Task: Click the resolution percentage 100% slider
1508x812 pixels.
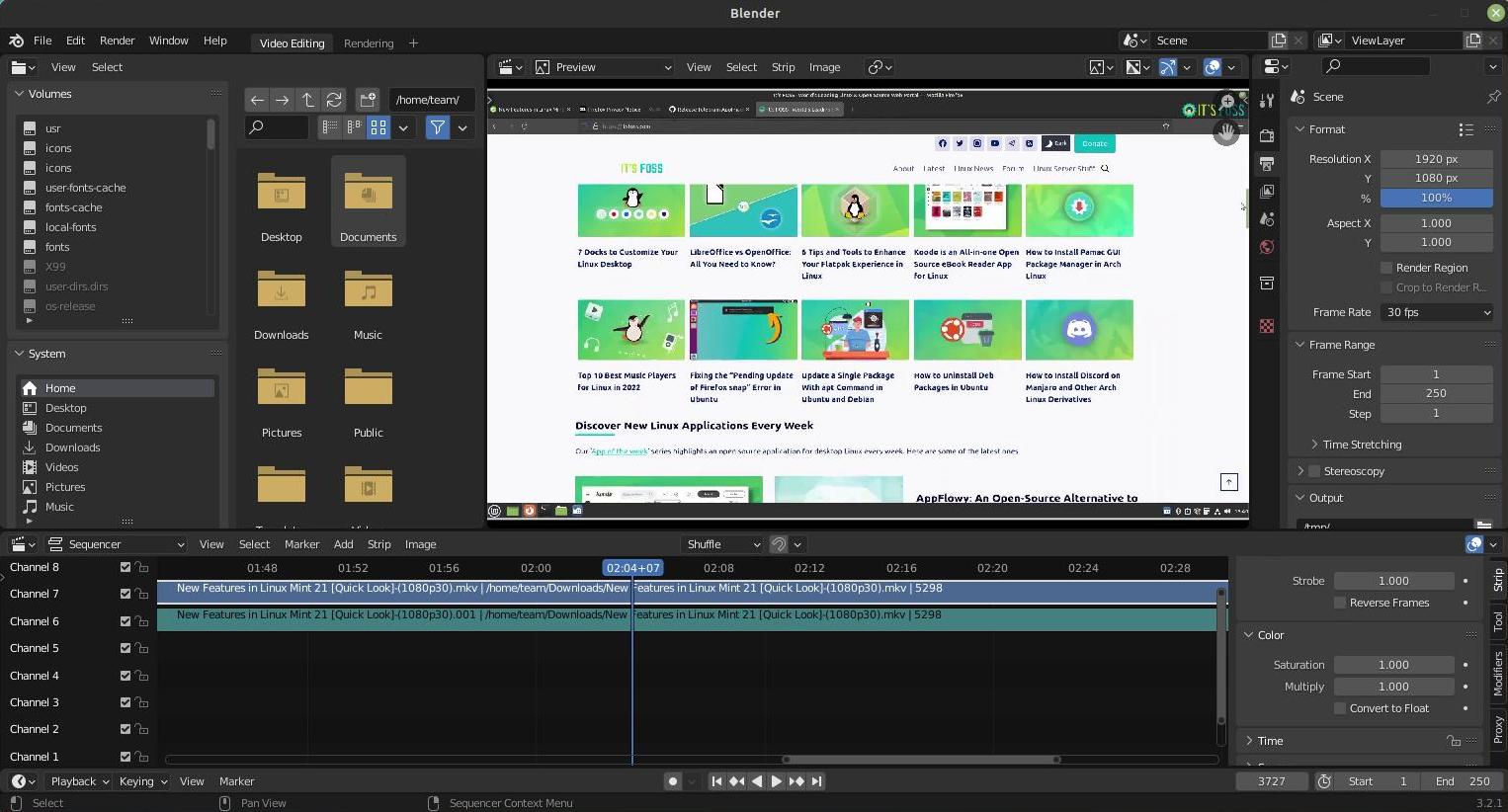Action: pos(1436,198)
